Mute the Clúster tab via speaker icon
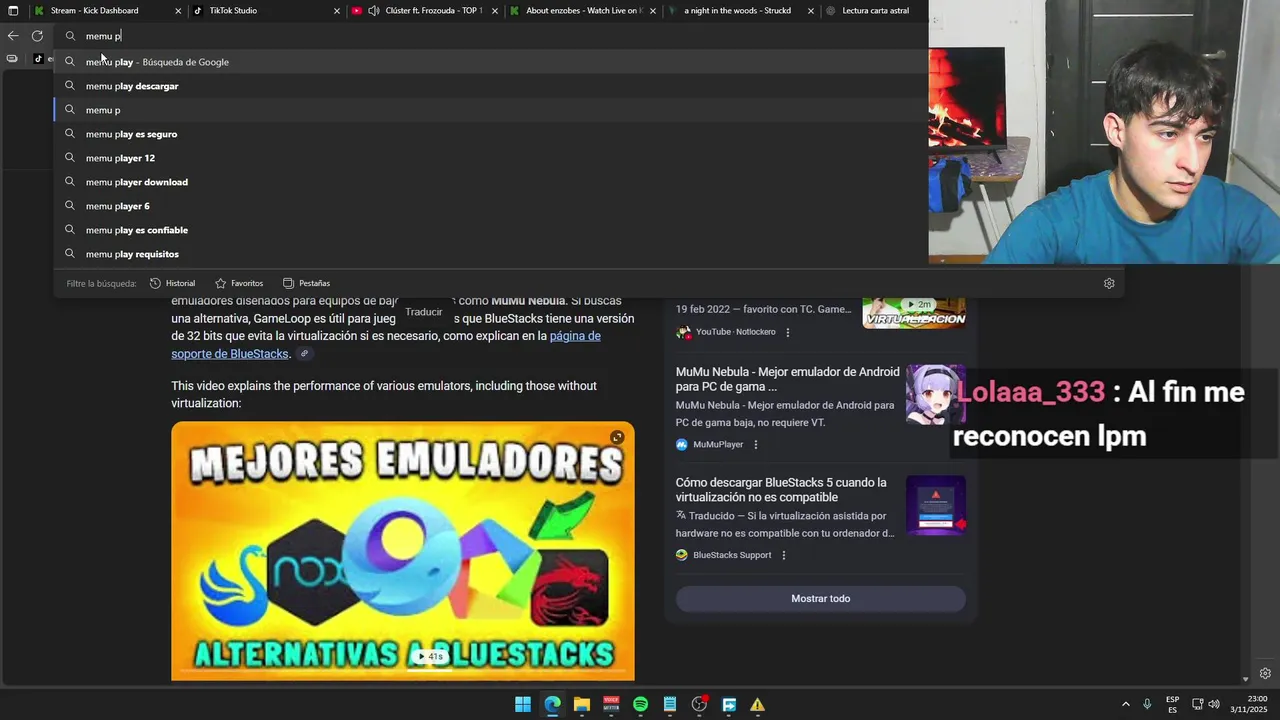 pos(374,11)
